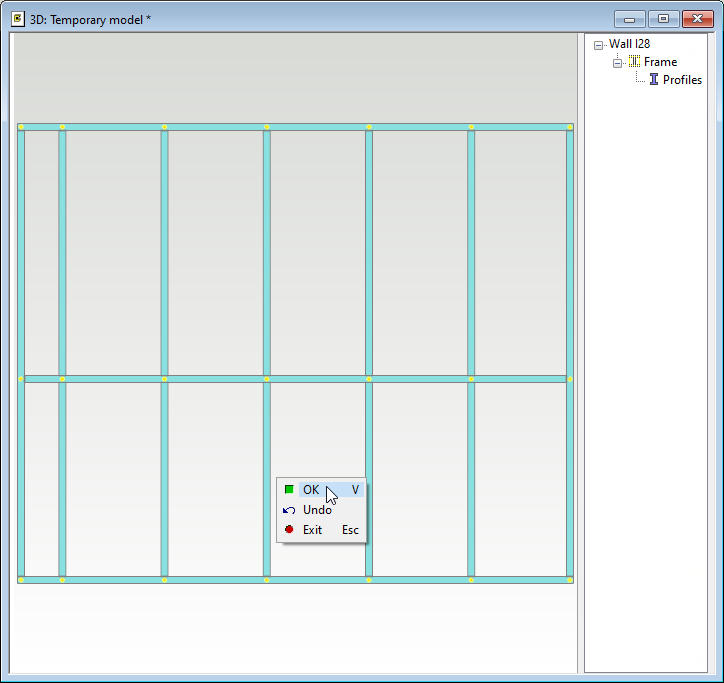Minimize the 3D Temporary model window
Image resolution: width=724 pixels, height=683 pixels.
click(629, 18)
